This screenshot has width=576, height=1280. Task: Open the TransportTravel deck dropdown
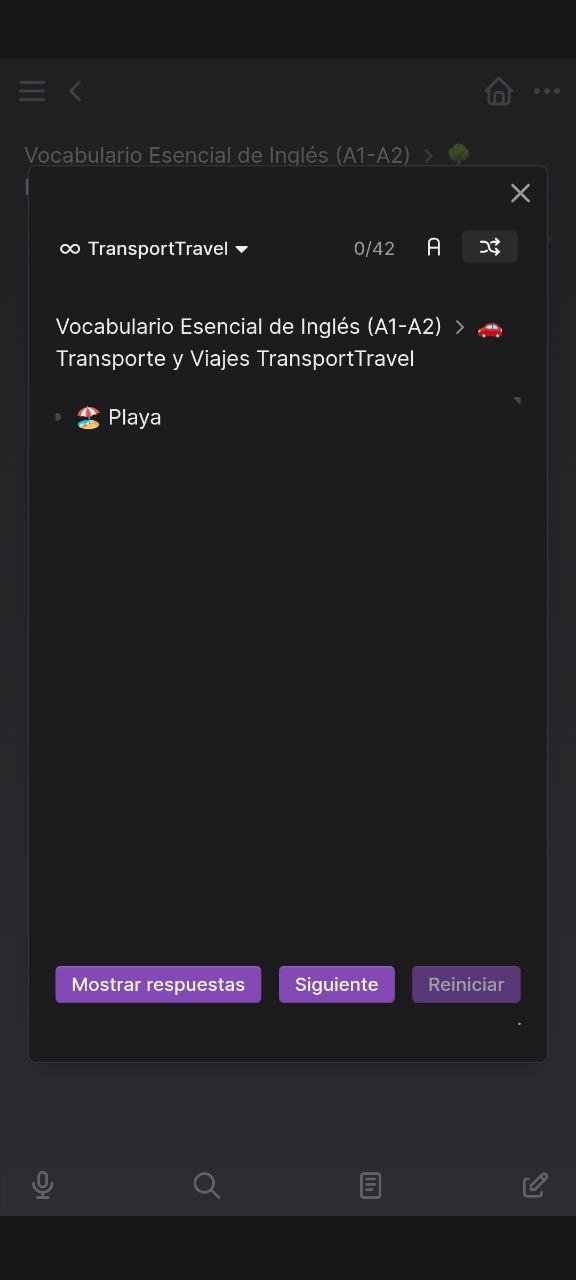tap(154, 248)
